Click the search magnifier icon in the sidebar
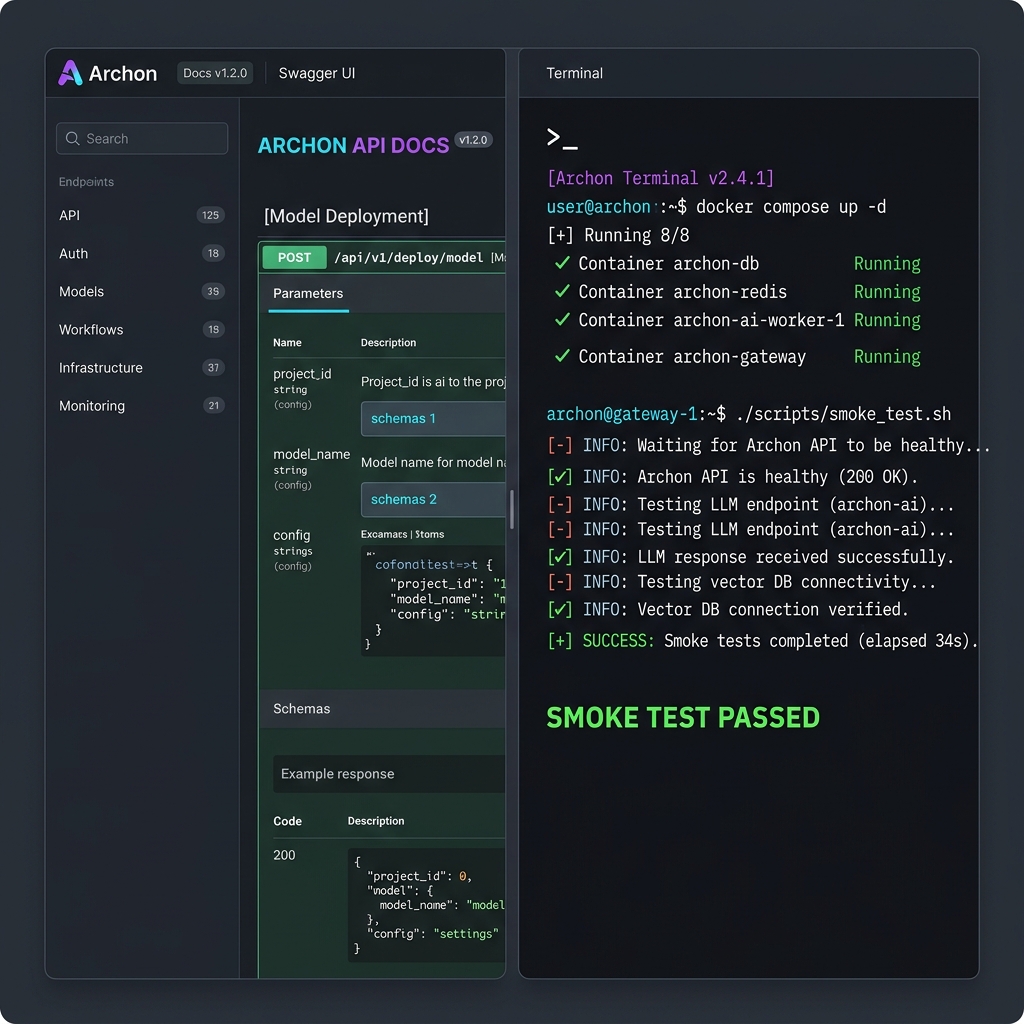The height and width of the screenshot is (1024, 1024). [x=72, y=138]
